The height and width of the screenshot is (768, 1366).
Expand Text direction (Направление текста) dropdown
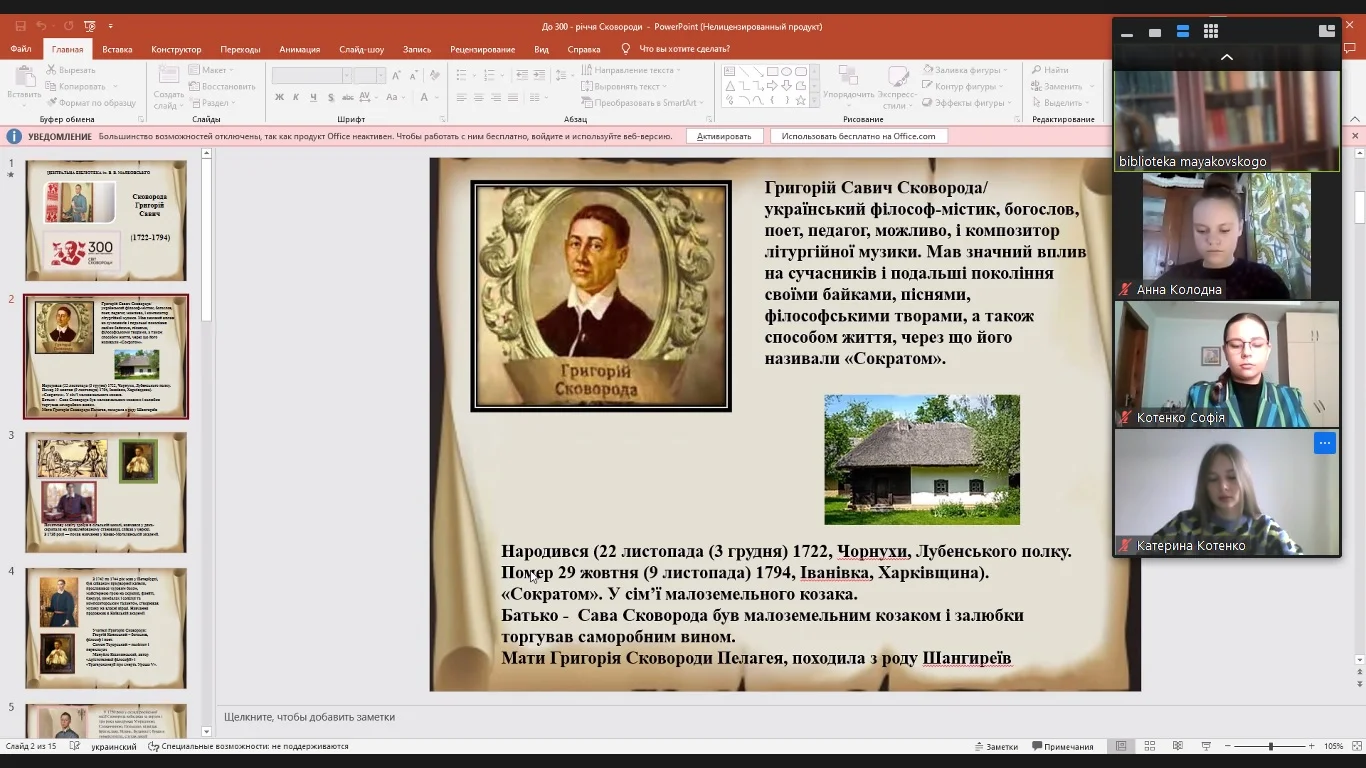click(629, 70)
